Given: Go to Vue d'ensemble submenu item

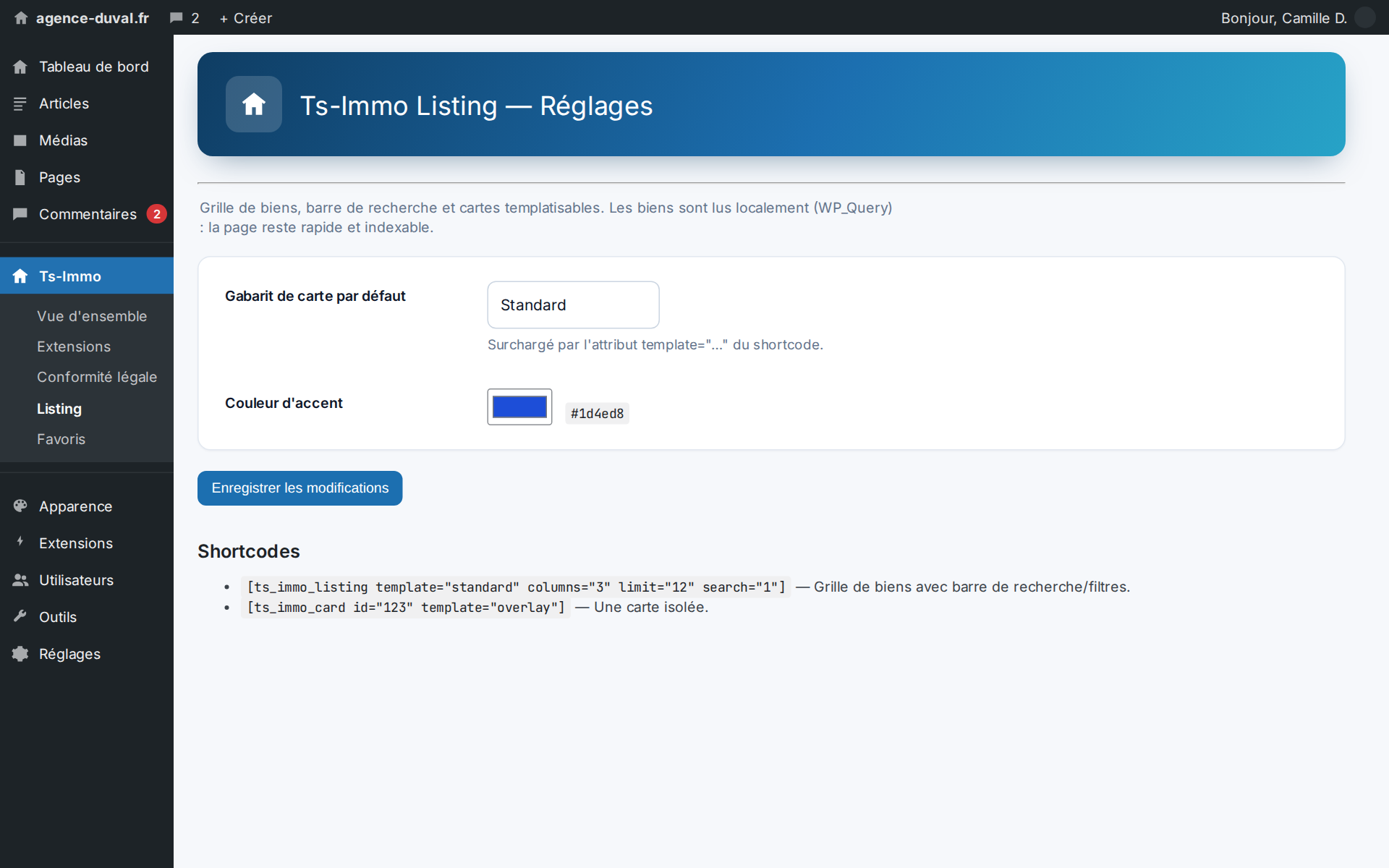Looking at the screenshot, I should tap(92, 316).
